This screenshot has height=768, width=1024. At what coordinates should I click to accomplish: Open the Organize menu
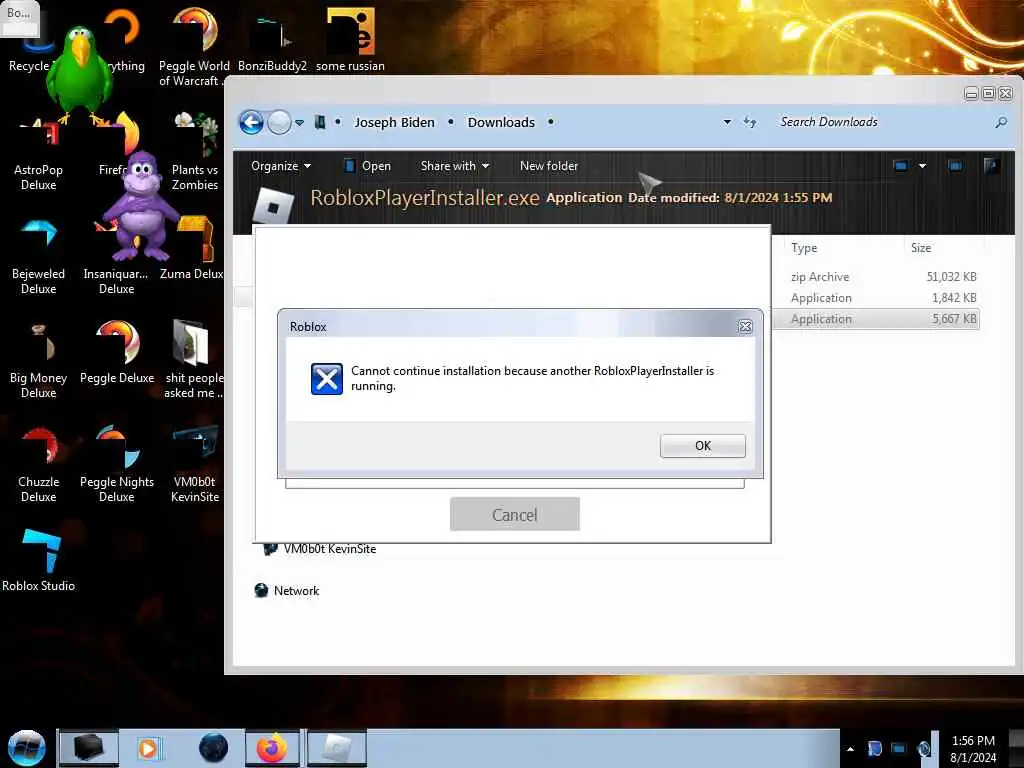click(x=281, y=166)
